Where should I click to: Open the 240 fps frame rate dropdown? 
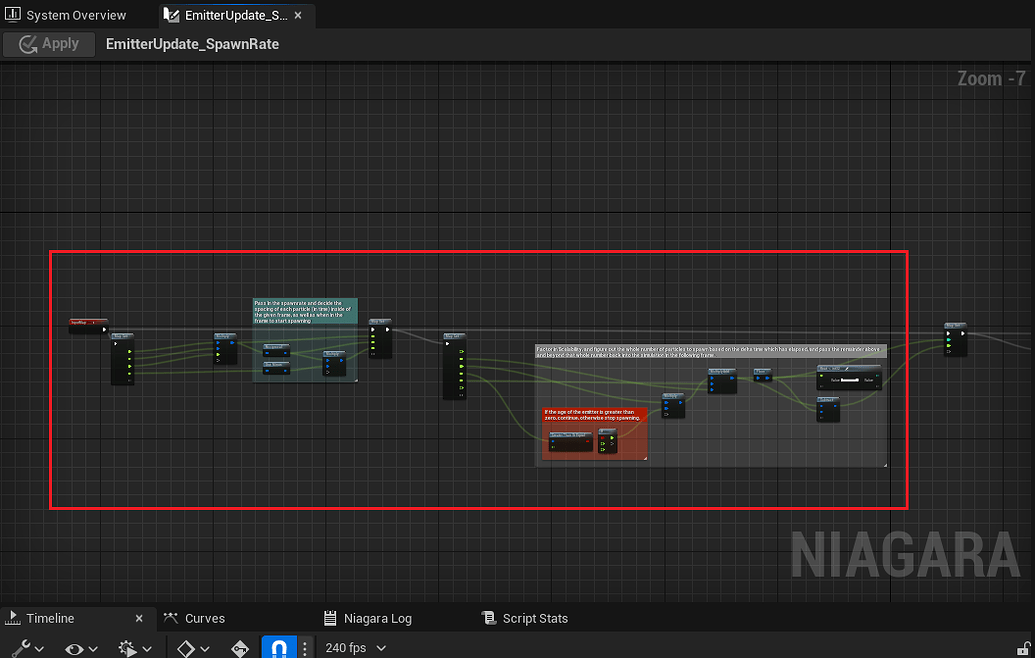355,647
